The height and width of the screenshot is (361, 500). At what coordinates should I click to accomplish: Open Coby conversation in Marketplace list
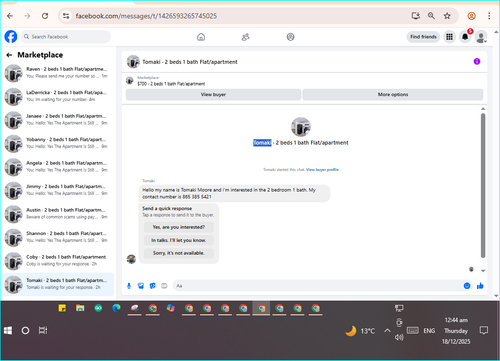tap(58, 261)
